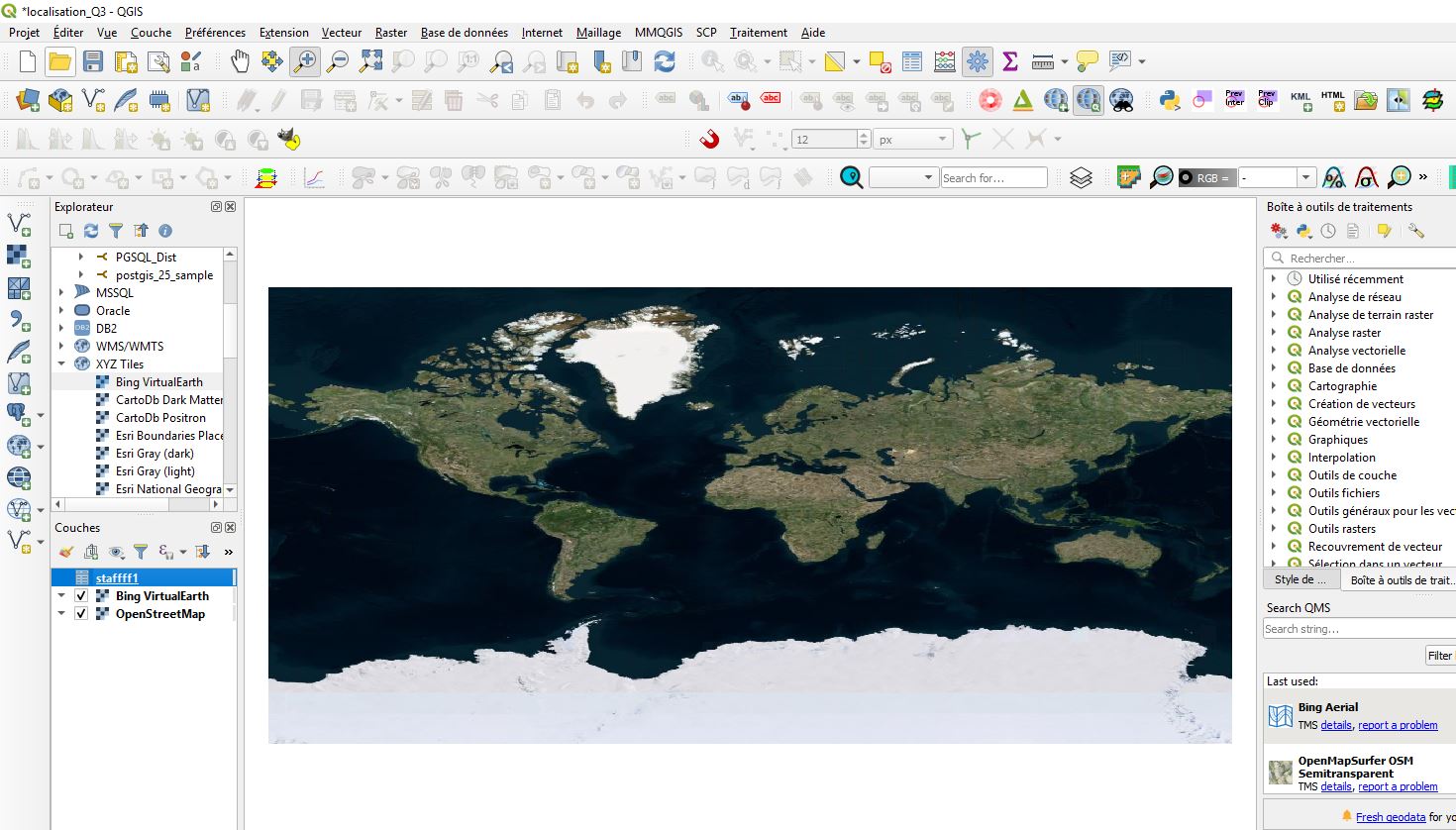Click inside the Search QMS field

click(1355, 628)
